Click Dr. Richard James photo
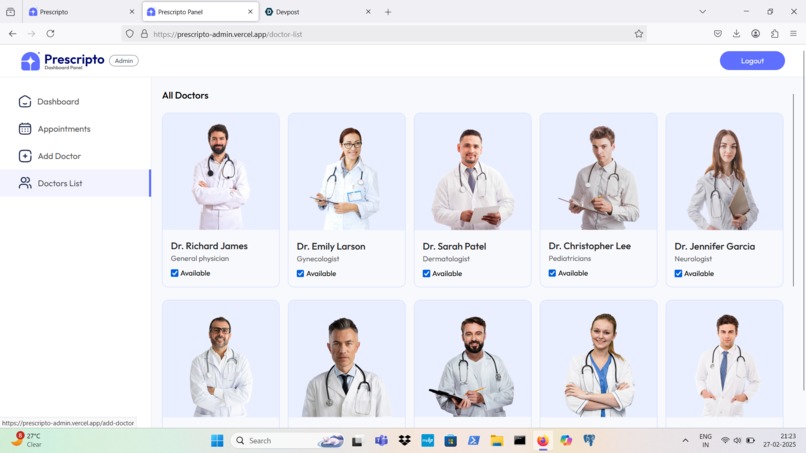806x453 pixels. [x=221, y=172]
